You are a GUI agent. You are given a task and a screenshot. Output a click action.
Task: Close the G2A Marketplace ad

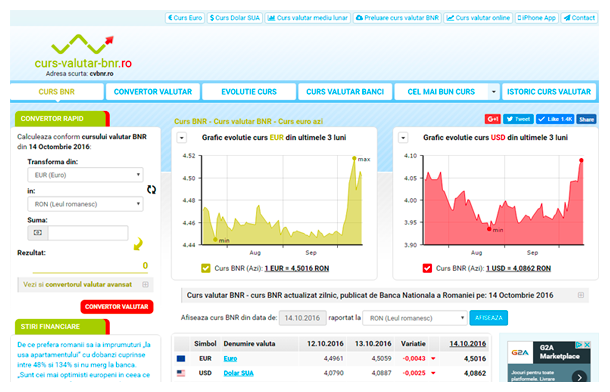click(587, 345)
